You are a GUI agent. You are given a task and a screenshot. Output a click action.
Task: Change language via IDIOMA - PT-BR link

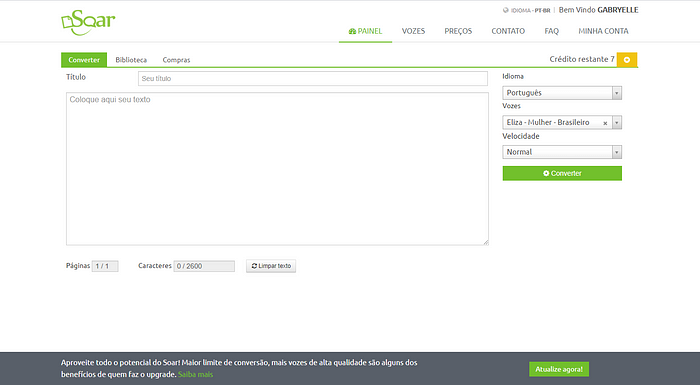[x=530, y=10]
